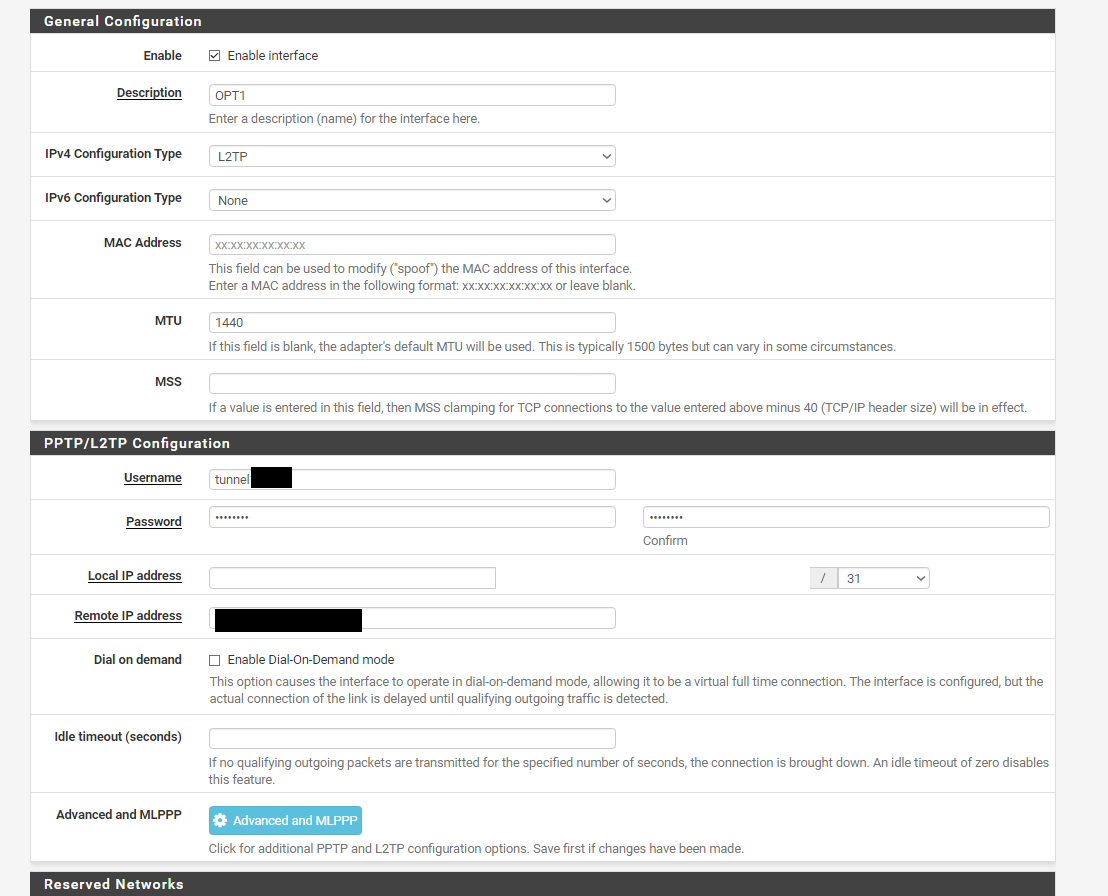Click the MTU field showing 1440
This screenshot has width=1108, height=896.
tap(411, 322)
